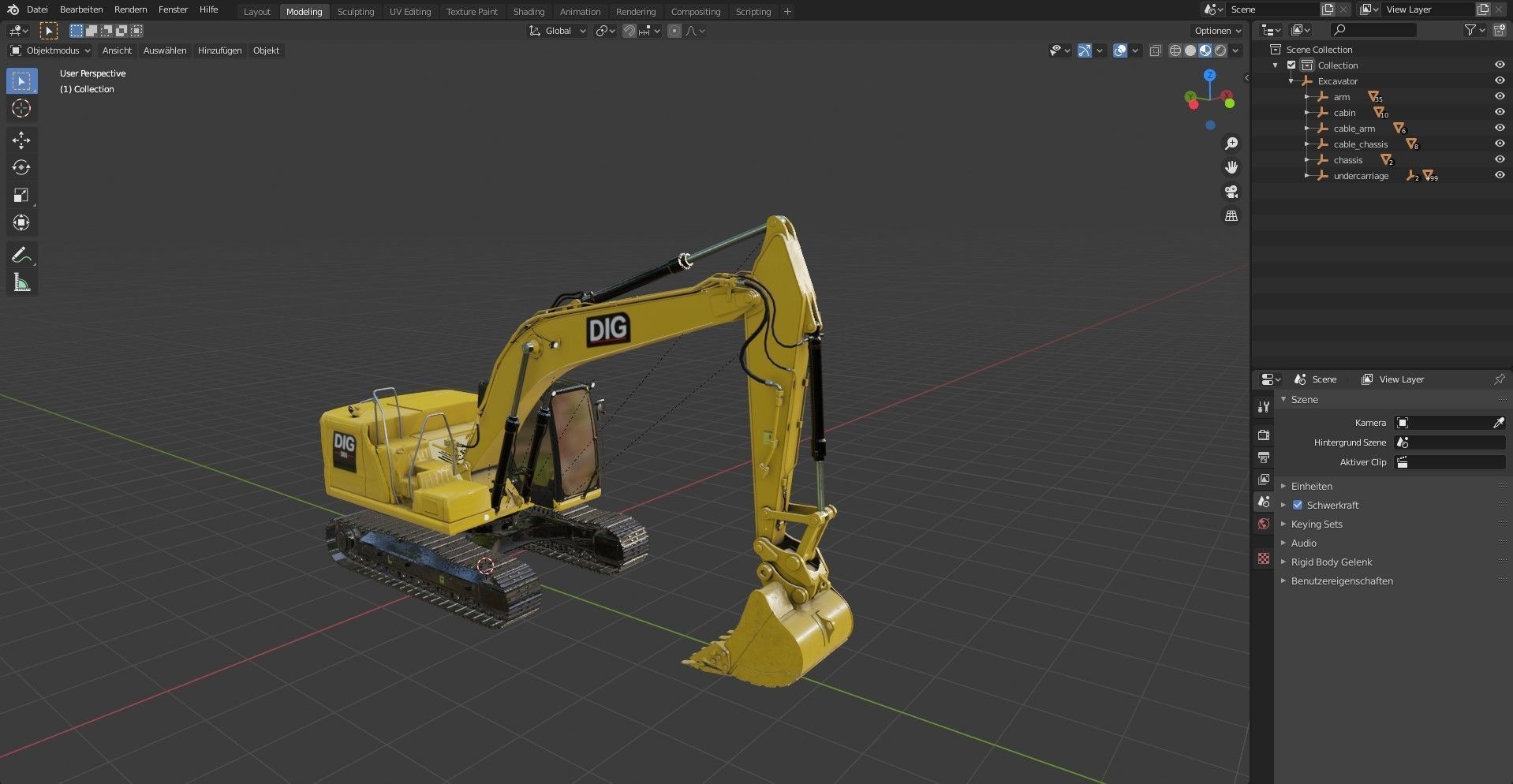
Task: Open the Objektmodus mode dropdown
Action: coord(50,50)
